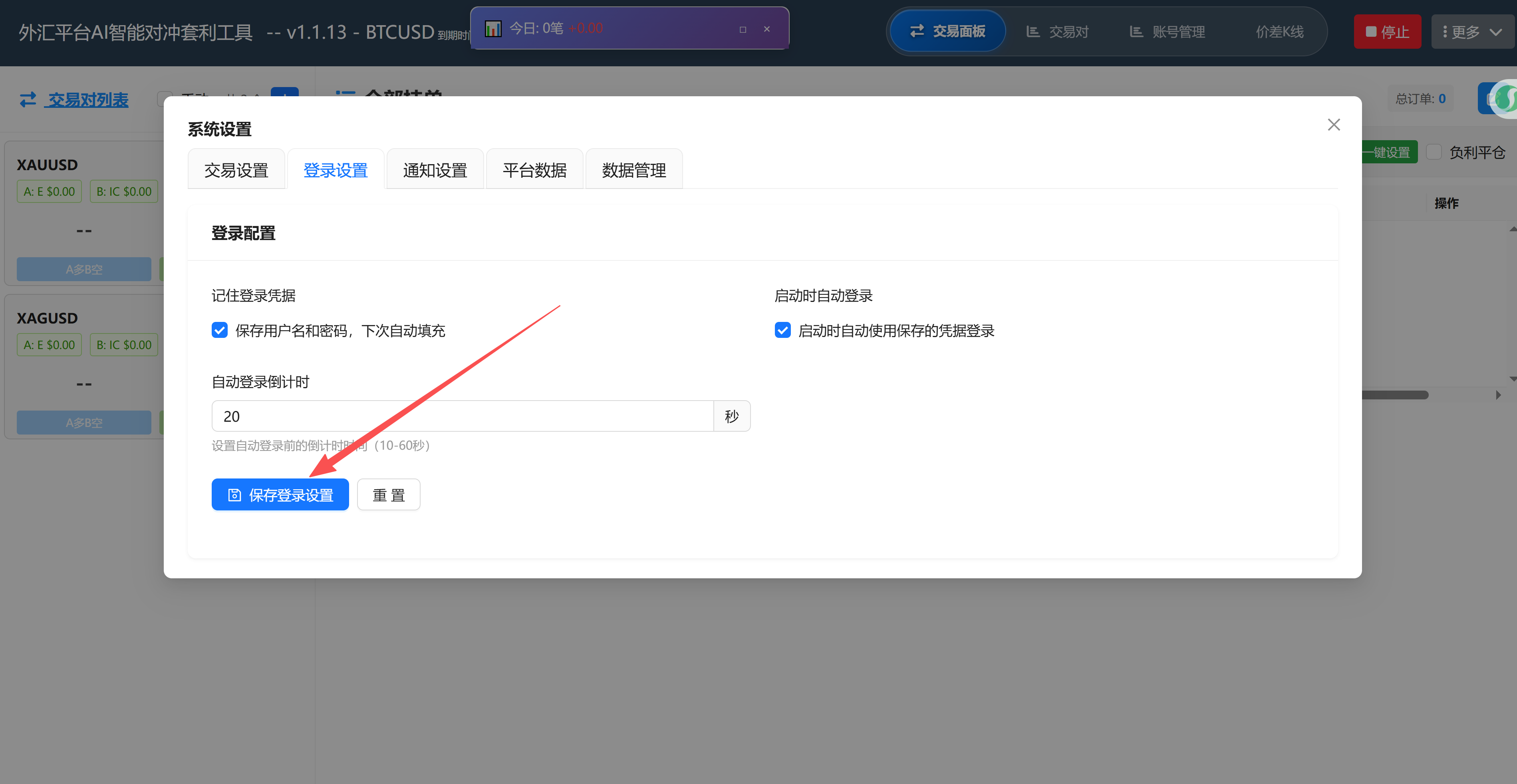Toggle the 负利平仓 checkbox

[1434, 152]
